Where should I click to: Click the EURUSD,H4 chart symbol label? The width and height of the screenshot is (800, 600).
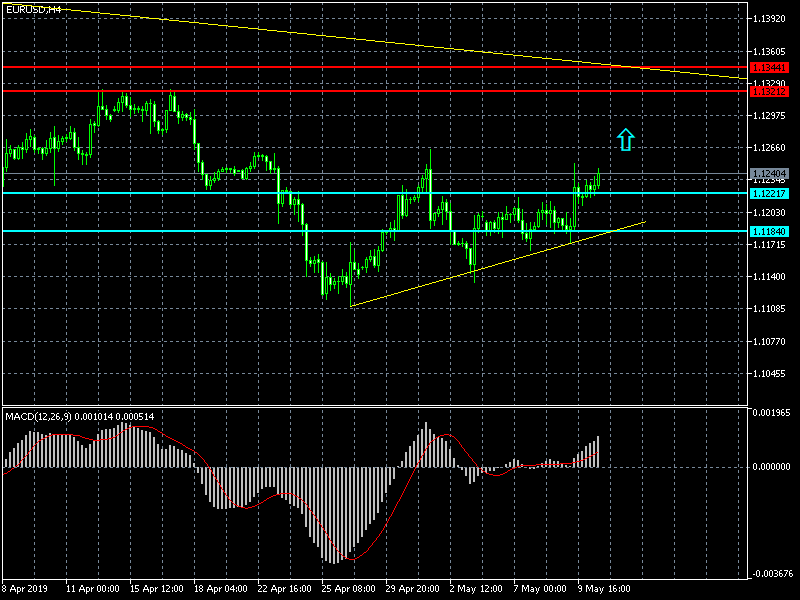[33, 9]
